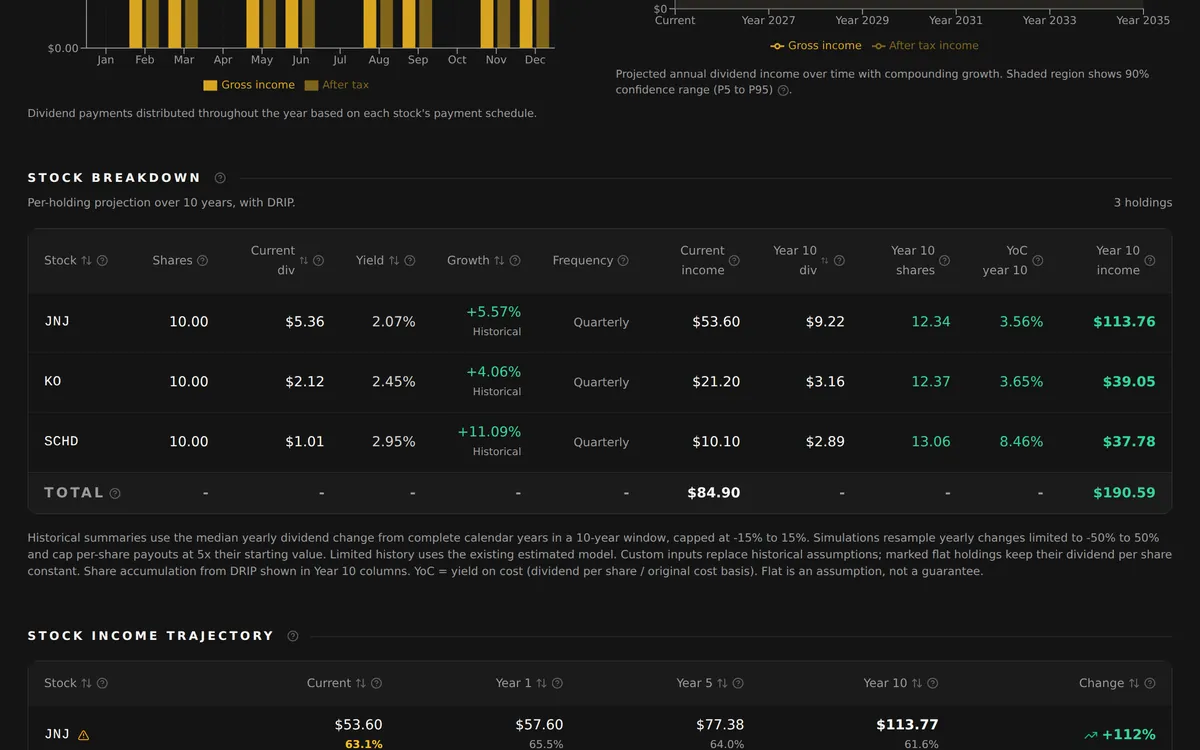This screenshot has width=1200, height=750.
Task: Open help icon after the P5 to P95 text
Action: 783,91
